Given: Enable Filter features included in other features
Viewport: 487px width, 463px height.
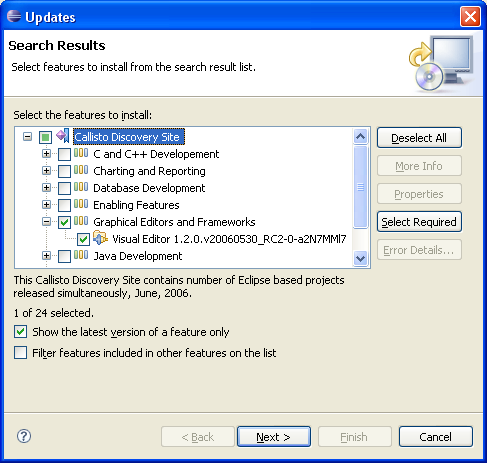Looking at the screenshot, I should point(21,353).
